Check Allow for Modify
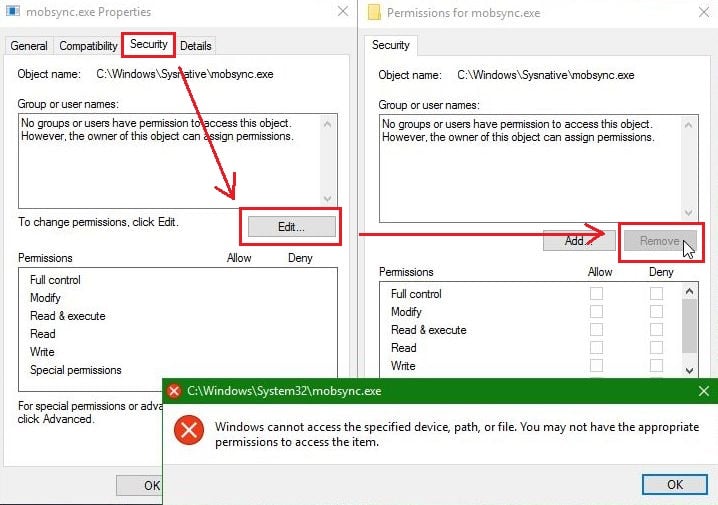The width and height of the screenshot is (718, 505). [x=596, y=311]
